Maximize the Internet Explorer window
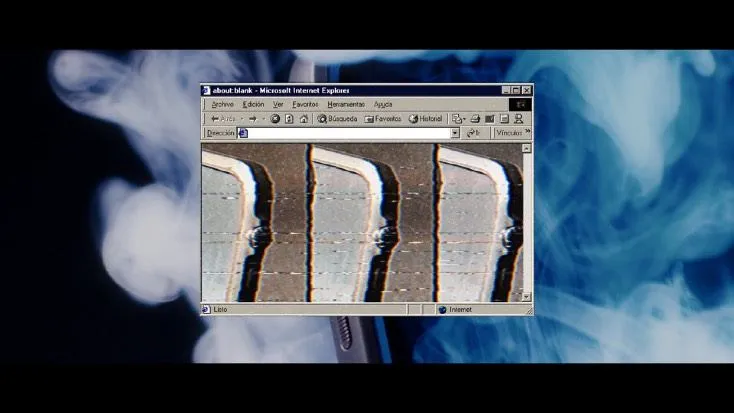The height and width of the screenshot is (413, 734). 516,90
